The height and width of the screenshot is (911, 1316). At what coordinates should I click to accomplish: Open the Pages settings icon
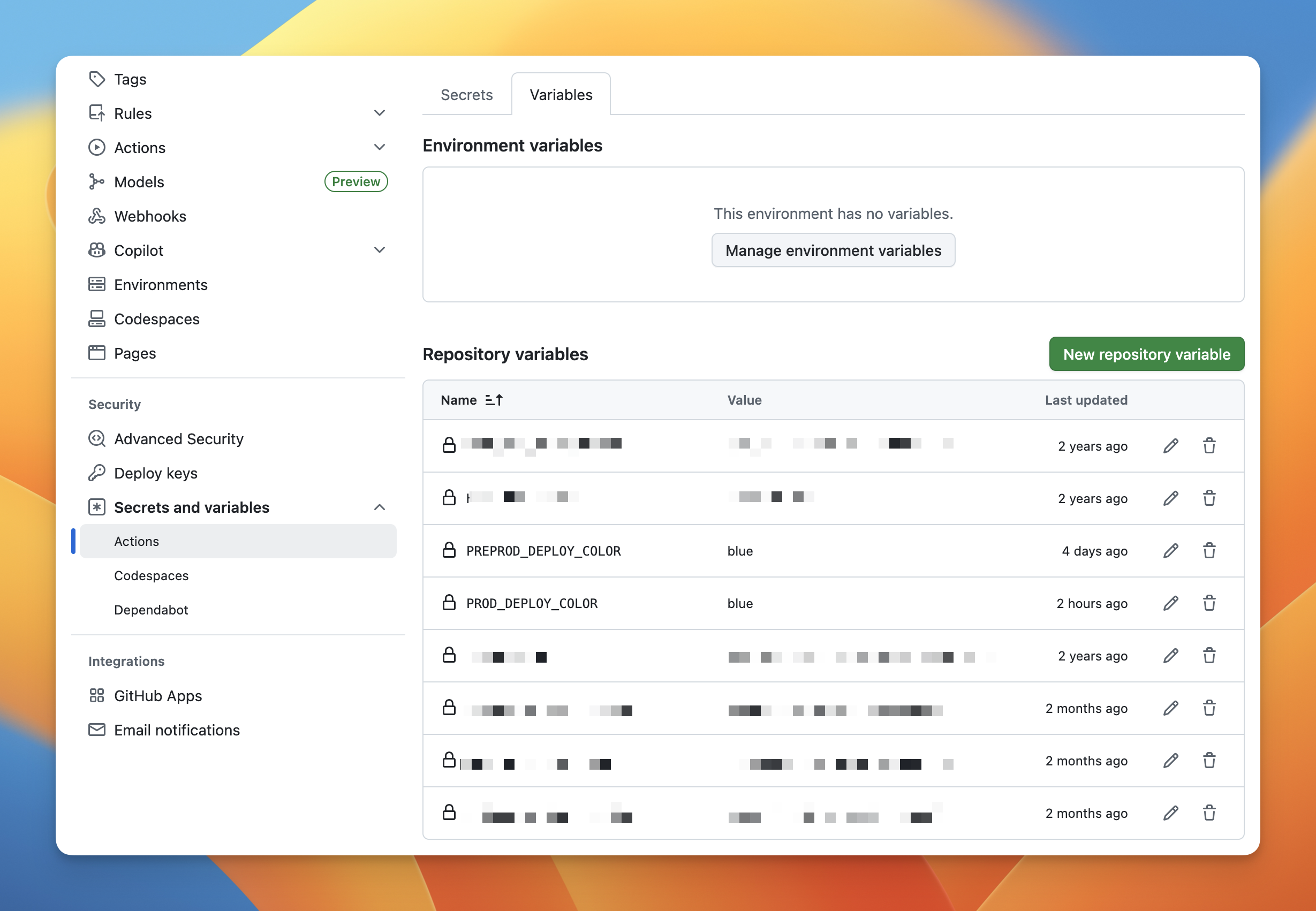[97, 353]
